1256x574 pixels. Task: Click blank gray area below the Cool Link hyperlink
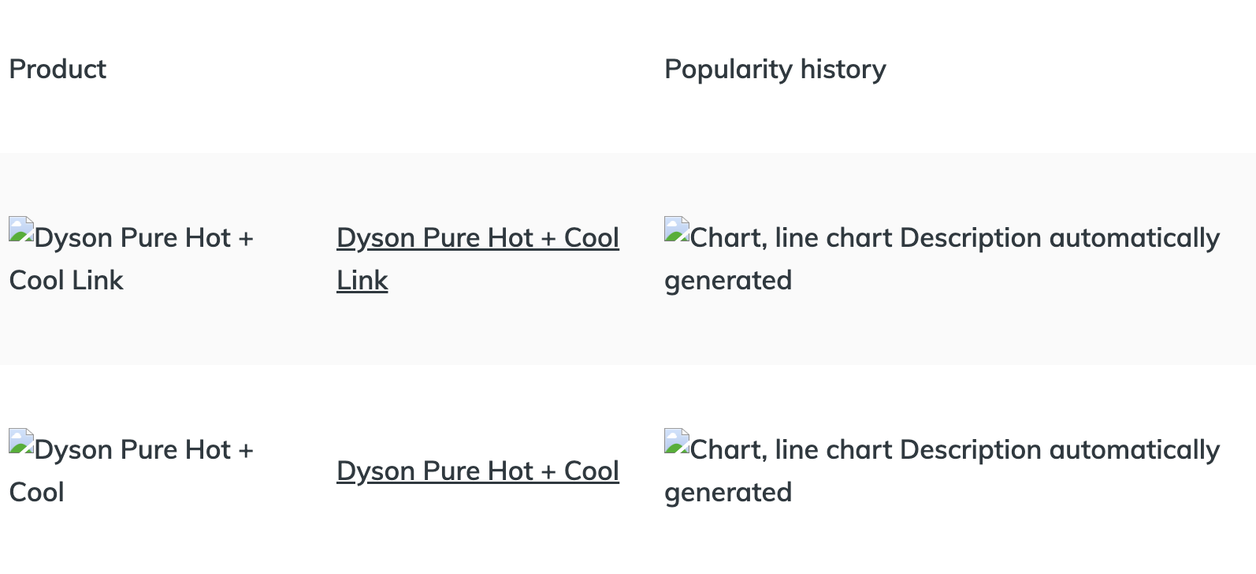click(480, 335)
